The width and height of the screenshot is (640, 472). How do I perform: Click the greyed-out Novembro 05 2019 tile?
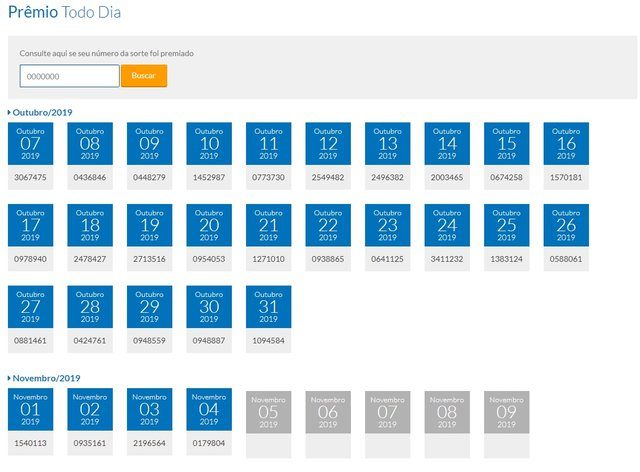268,411
